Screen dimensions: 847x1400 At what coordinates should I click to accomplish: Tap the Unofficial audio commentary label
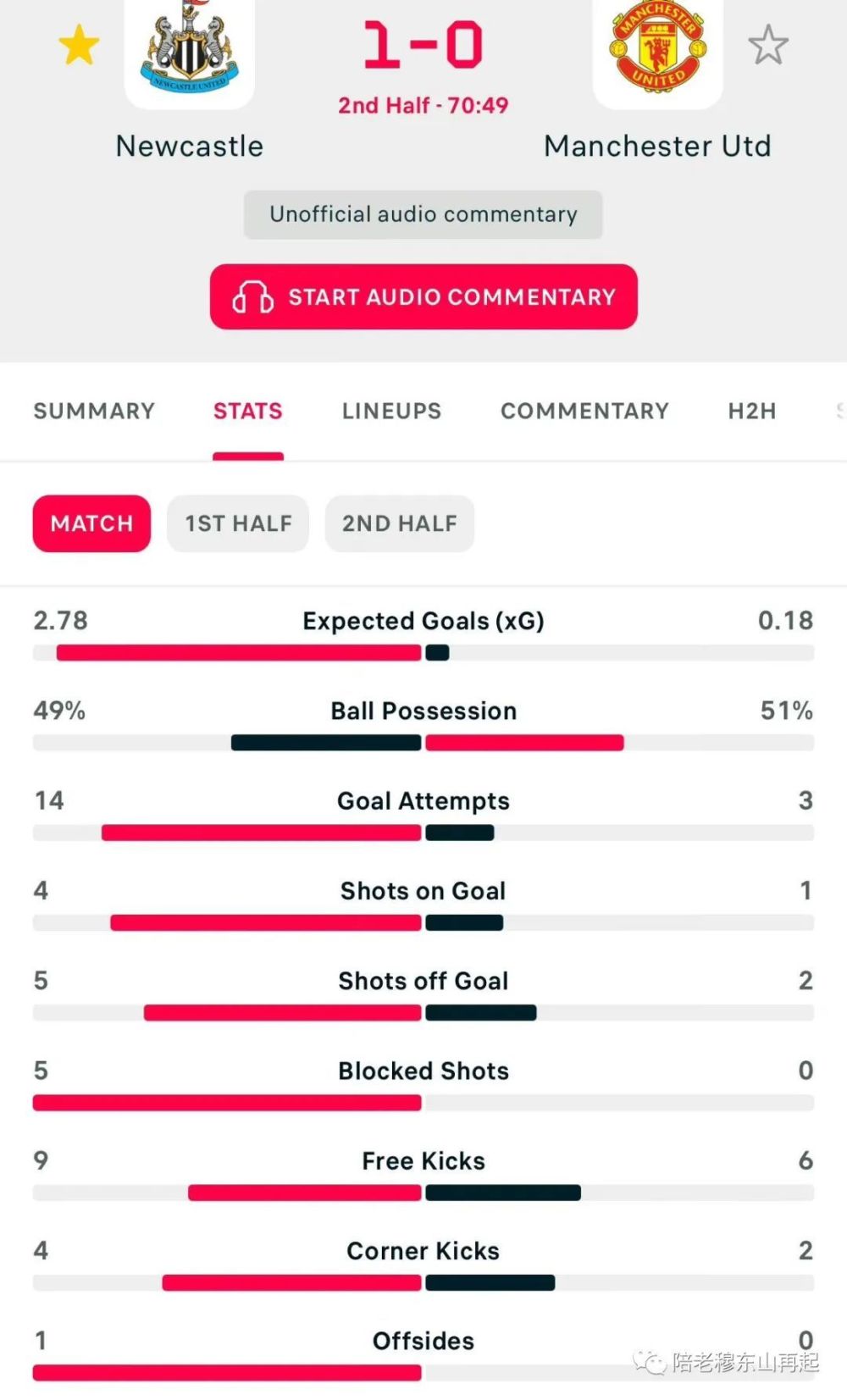point(423,214)
